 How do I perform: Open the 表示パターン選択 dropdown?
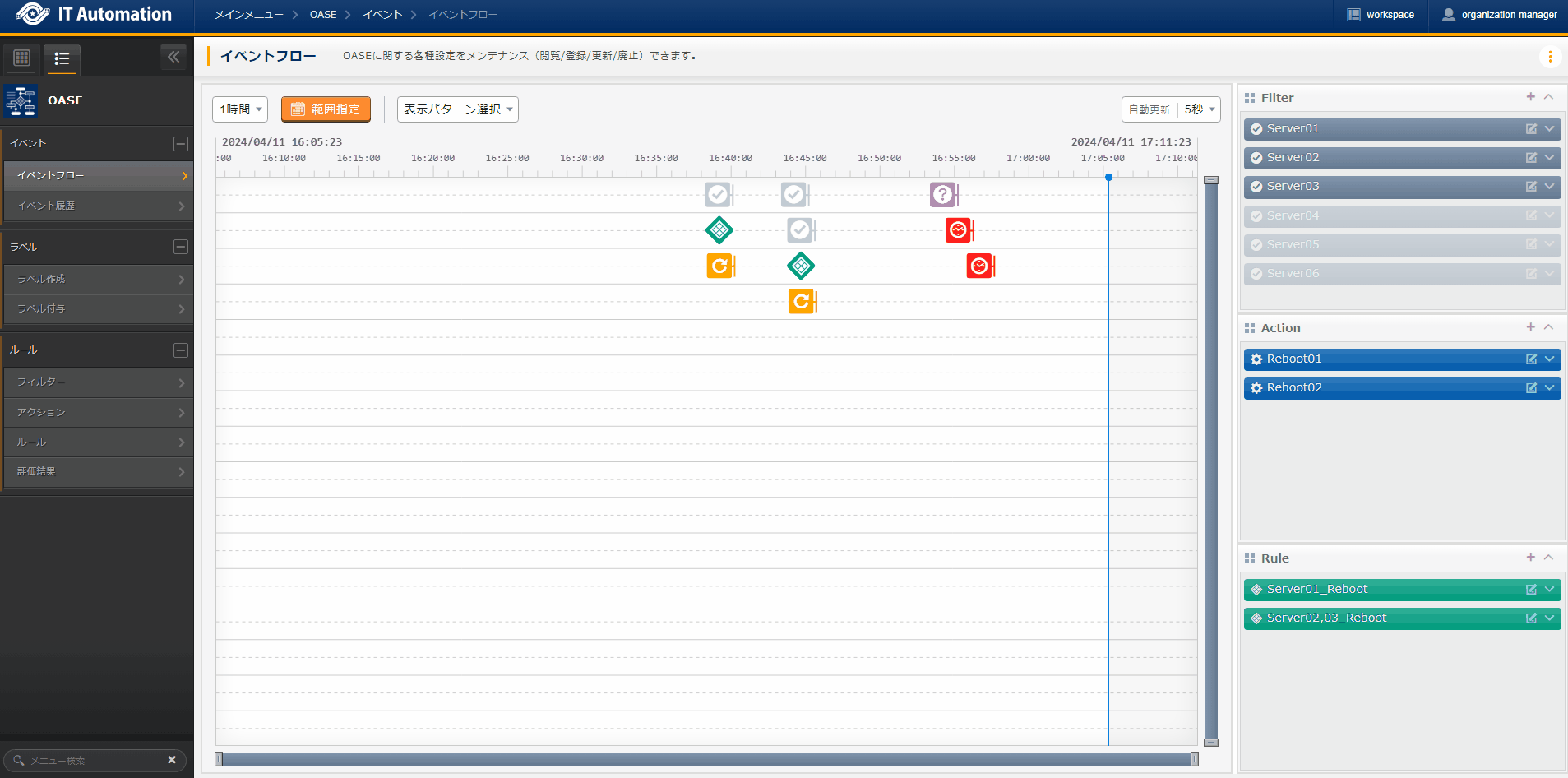click(457, 109)
